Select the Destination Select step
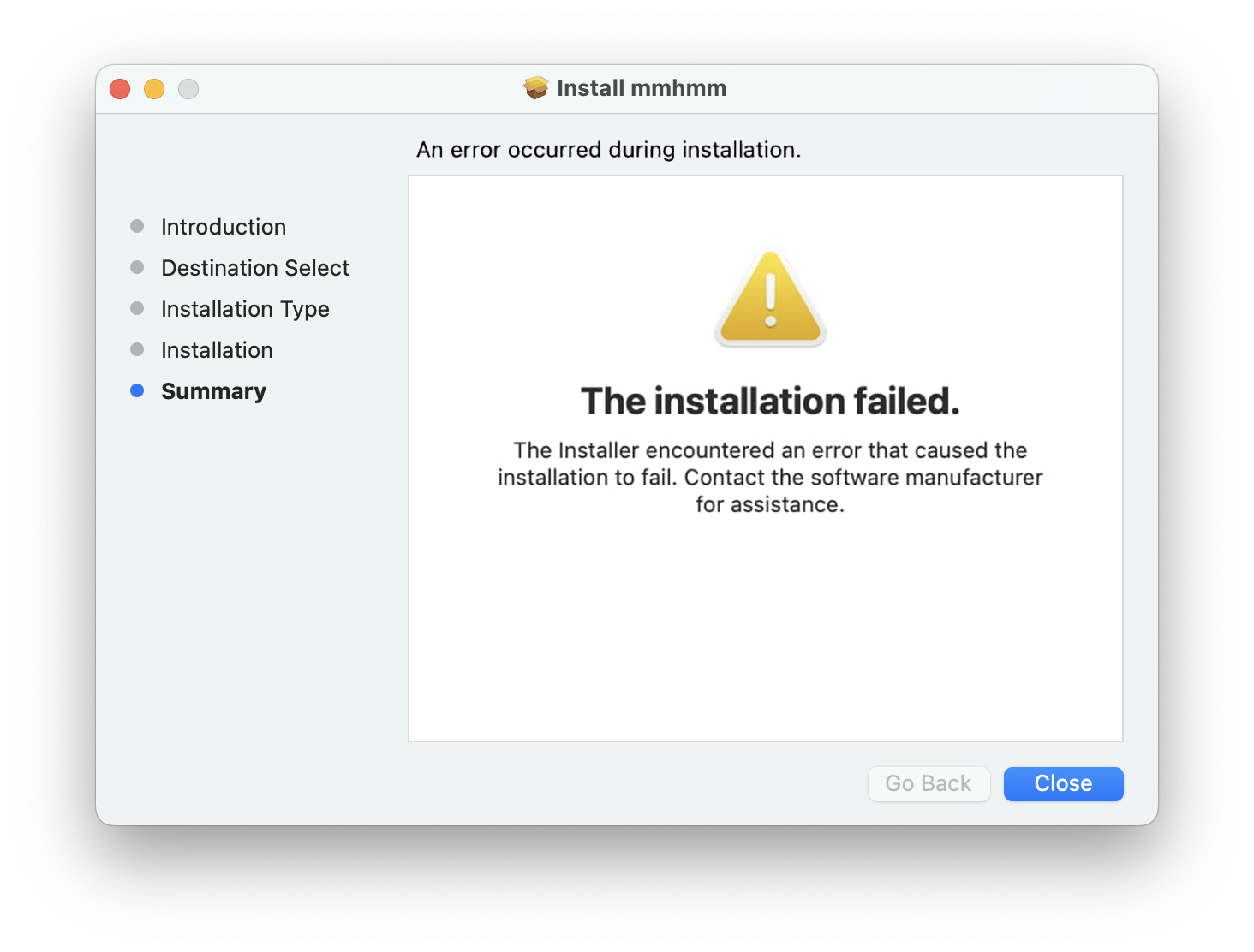This screenshot has width=1254, height=952. click(x=254, y=267)
